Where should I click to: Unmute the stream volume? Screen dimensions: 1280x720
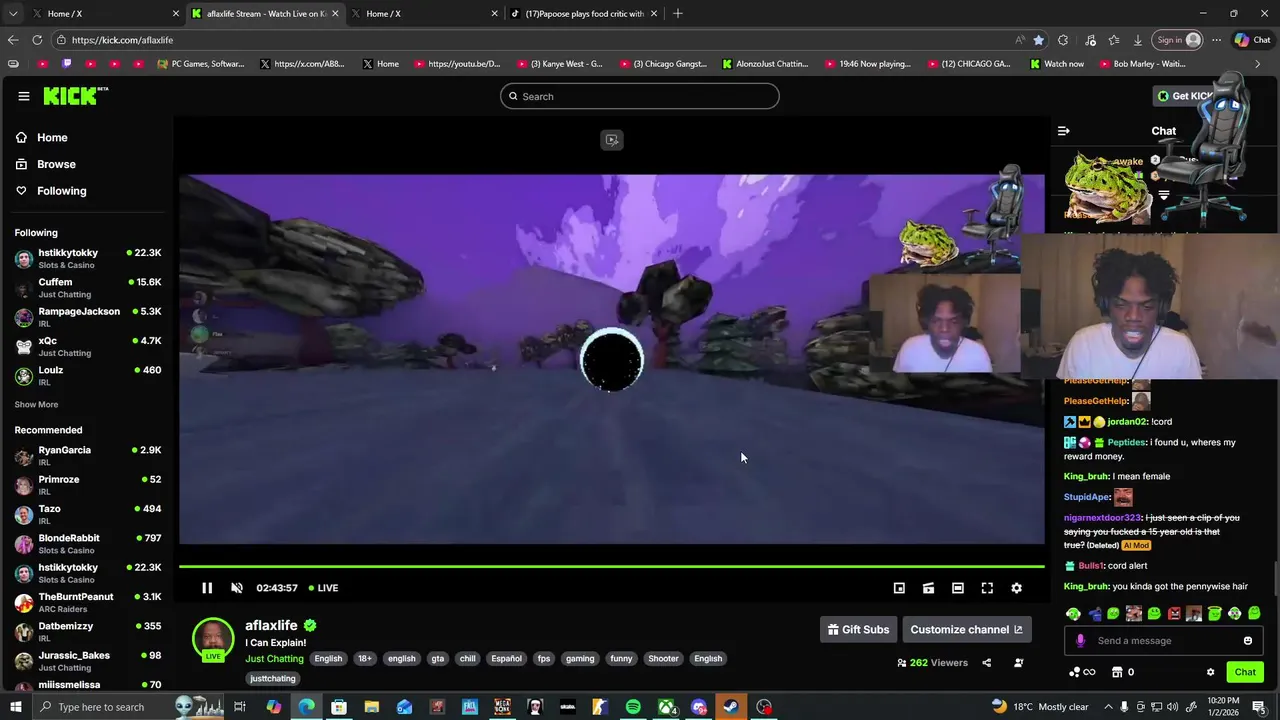point(237,588)
